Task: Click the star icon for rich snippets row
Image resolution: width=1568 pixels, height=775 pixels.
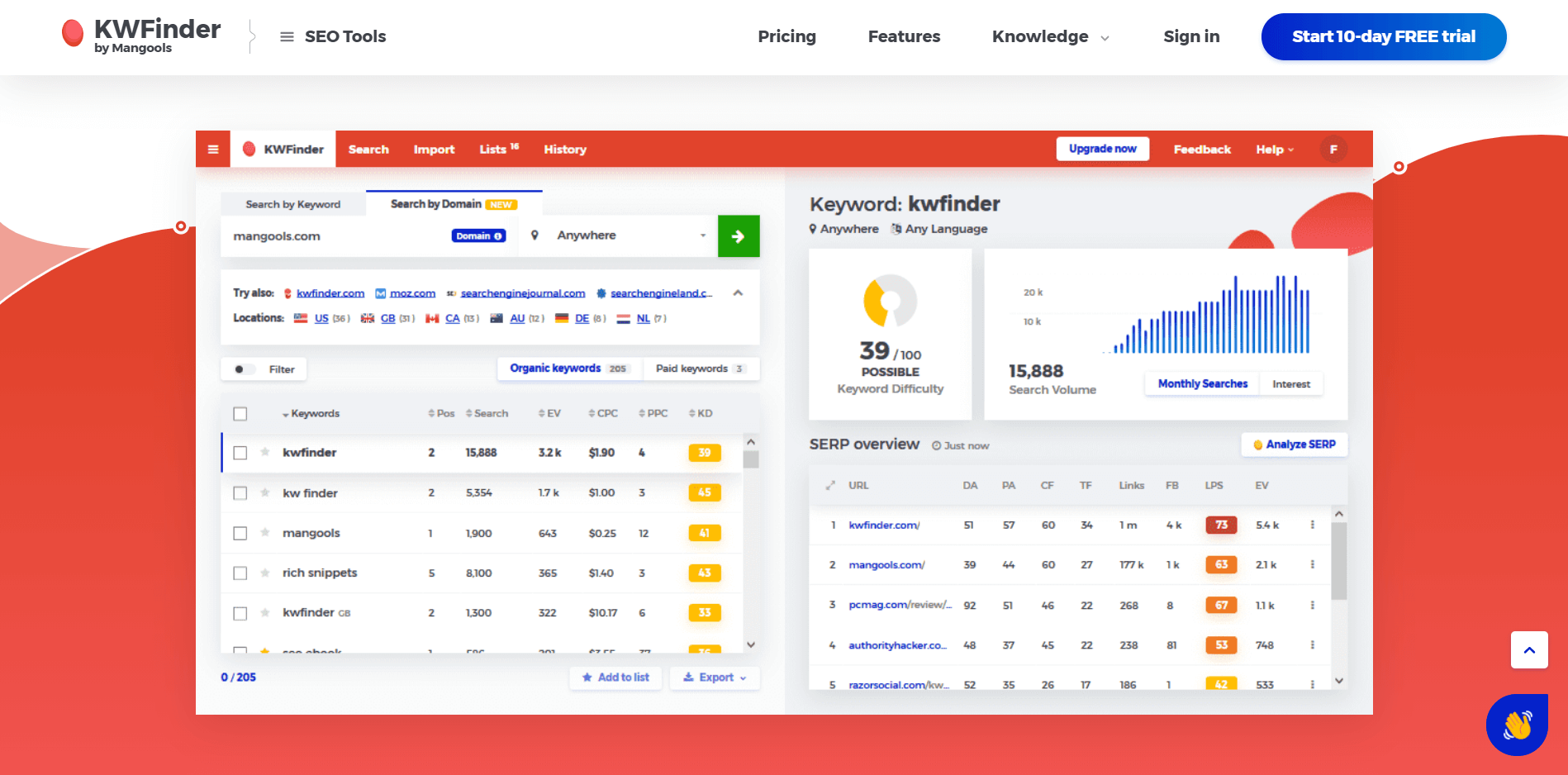Action: [265, 573]
